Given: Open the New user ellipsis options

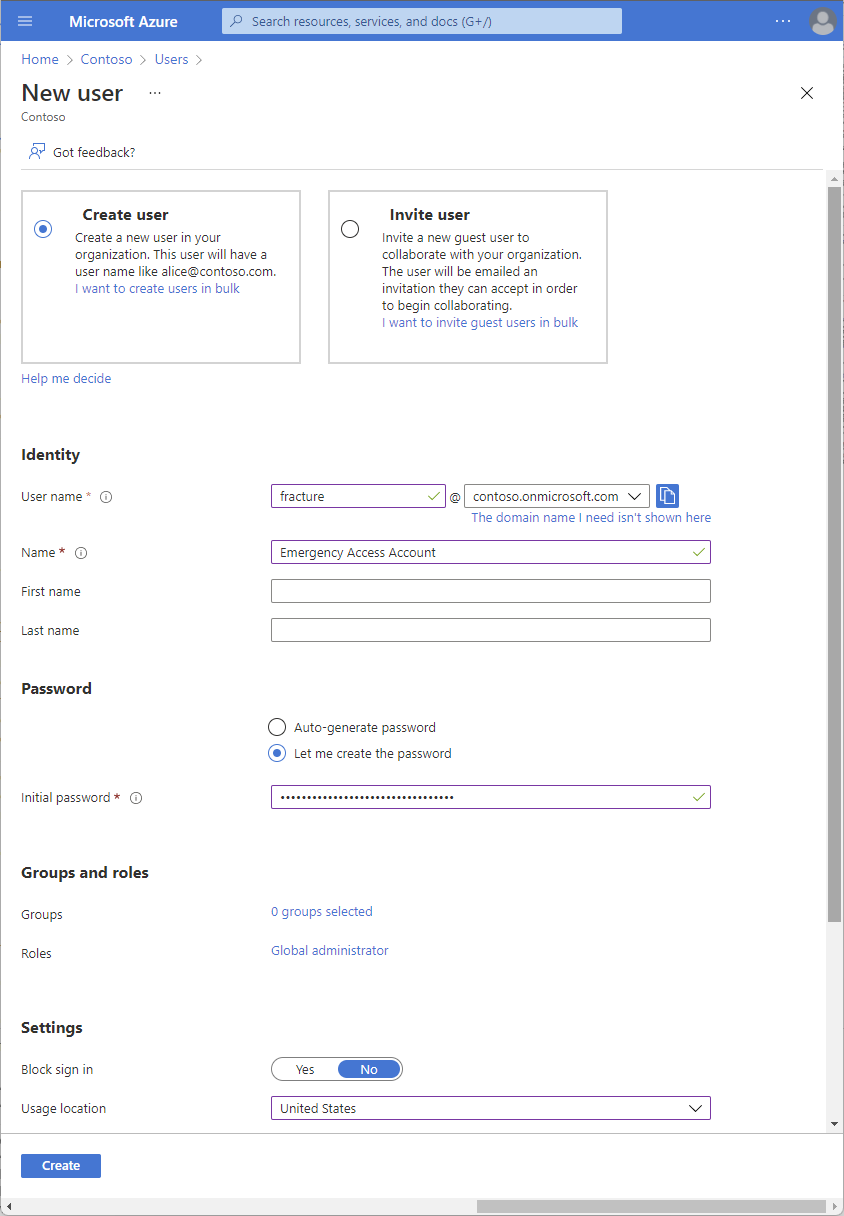Looking at the screenshot, I should [155, 93].
